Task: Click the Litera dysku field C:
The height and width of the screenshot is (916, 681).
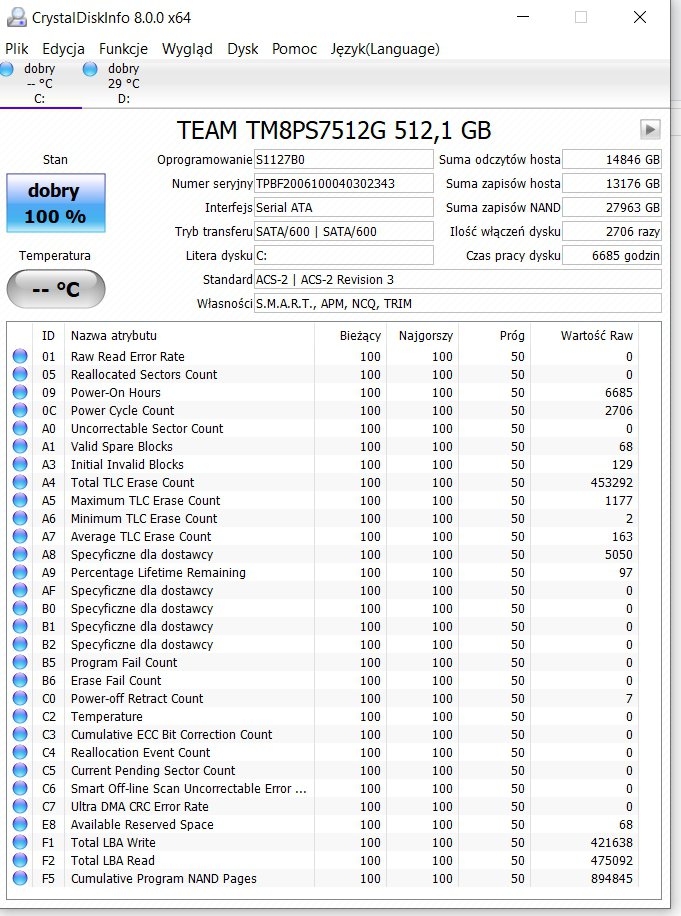Action: [343, 255]
